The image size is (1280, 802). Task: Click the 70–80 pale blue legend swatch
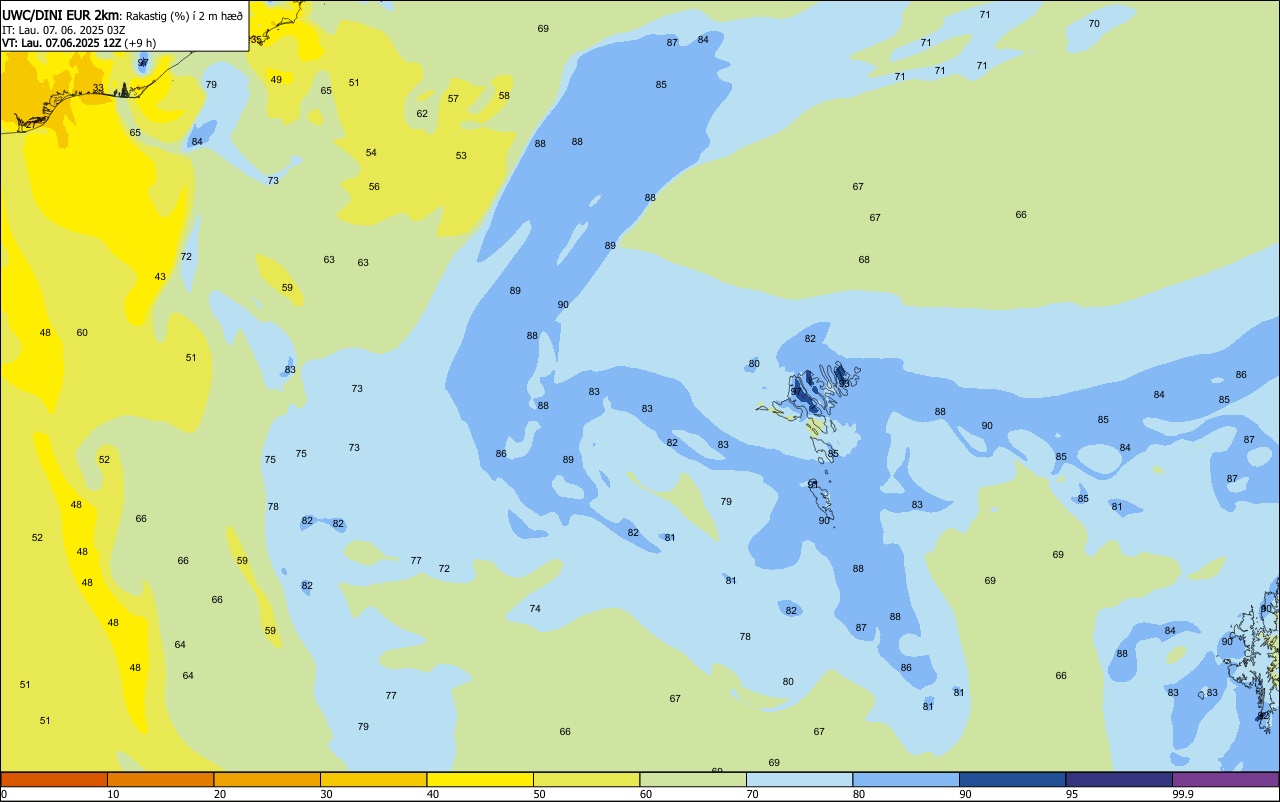(x=799, y=779)
